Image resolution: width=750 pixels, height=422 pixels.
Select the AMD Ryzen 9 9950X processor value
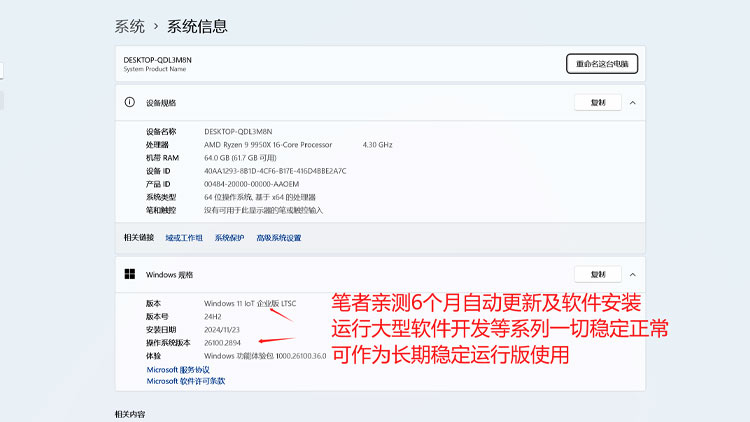point(268,144)
